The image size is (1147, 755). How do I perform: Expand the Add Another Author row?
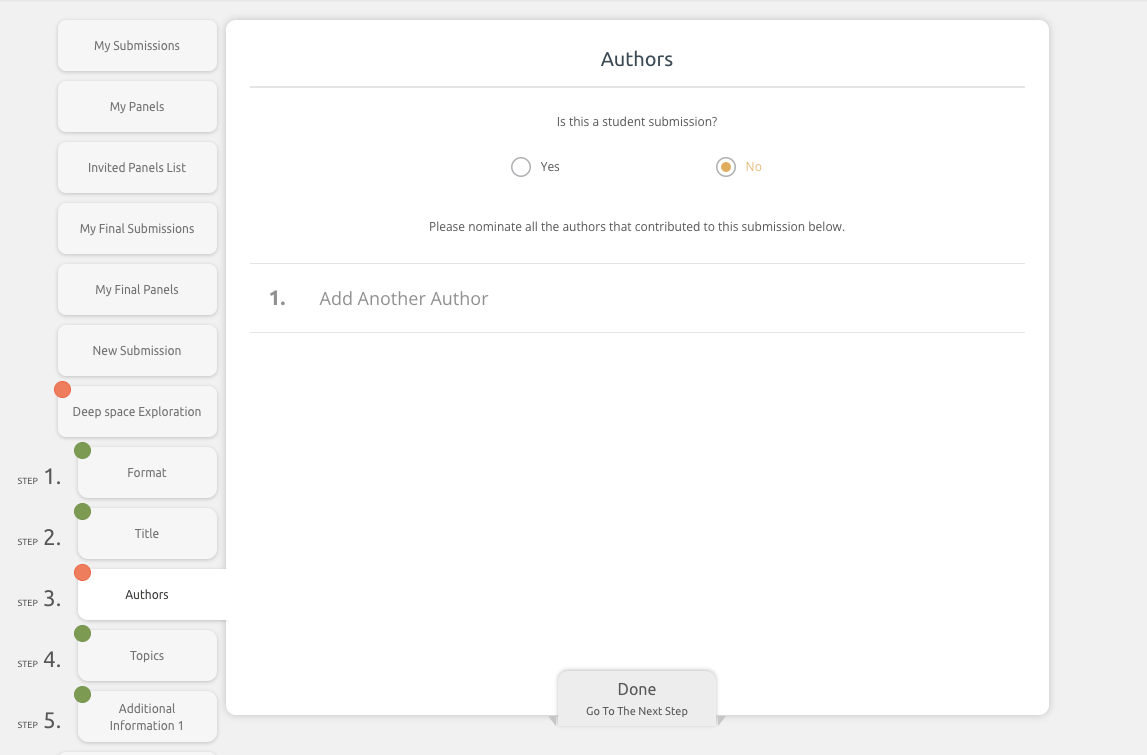[403, 299]
